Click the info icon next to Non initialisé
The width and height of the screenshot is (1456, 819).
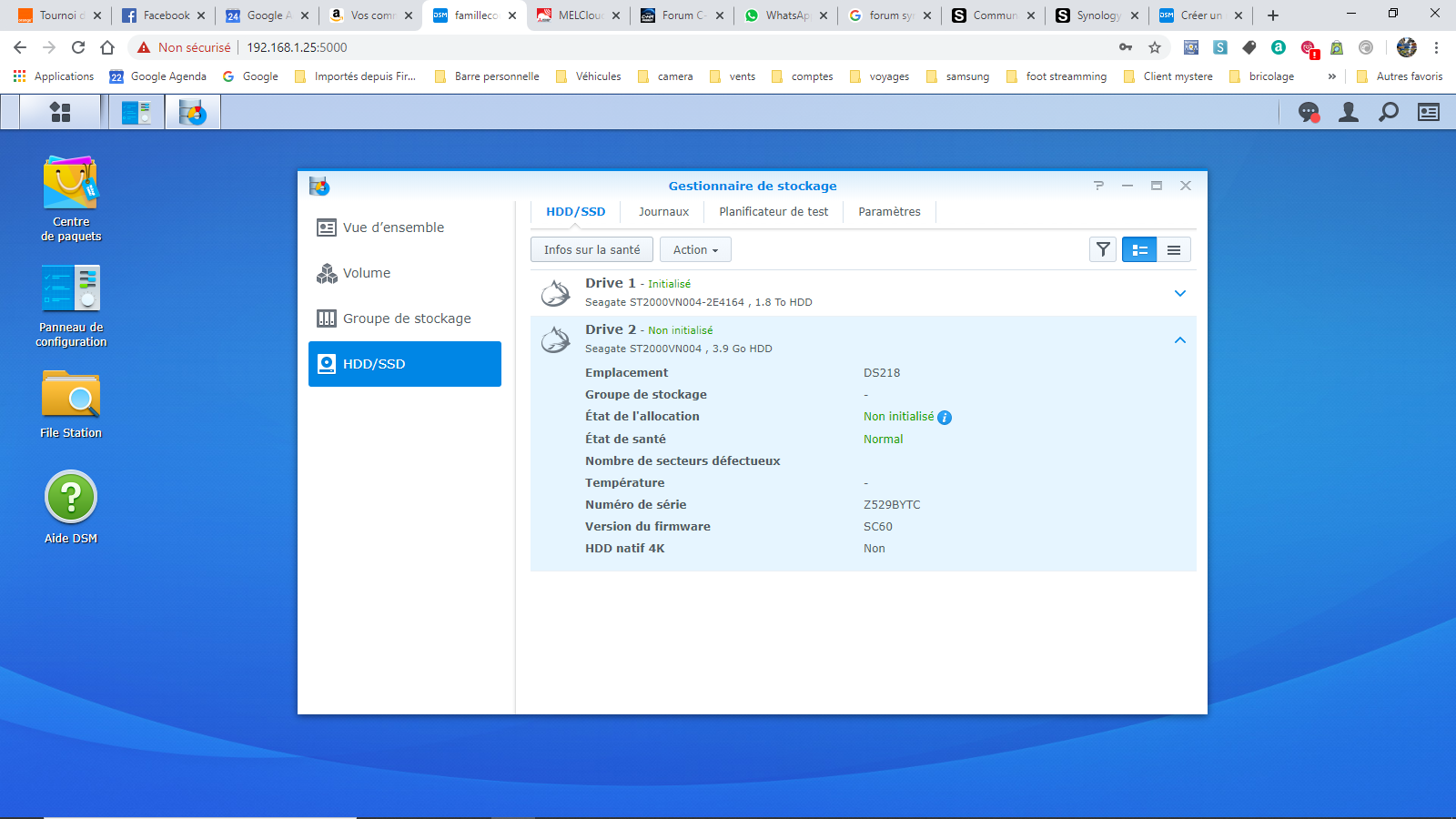tap(945, 418)
